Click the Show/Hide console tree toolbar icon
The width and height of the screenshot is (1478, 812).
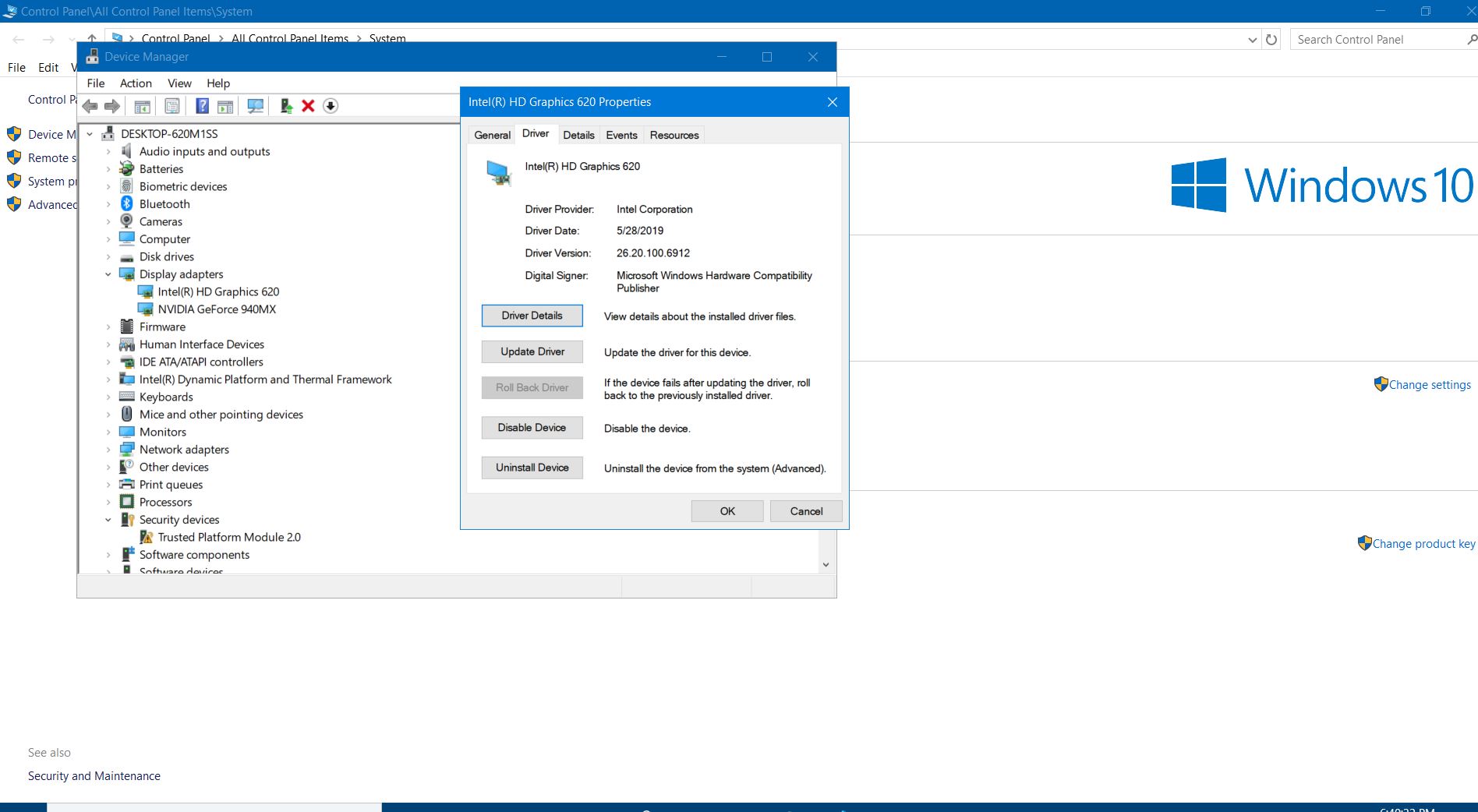(x=142, y=106)
